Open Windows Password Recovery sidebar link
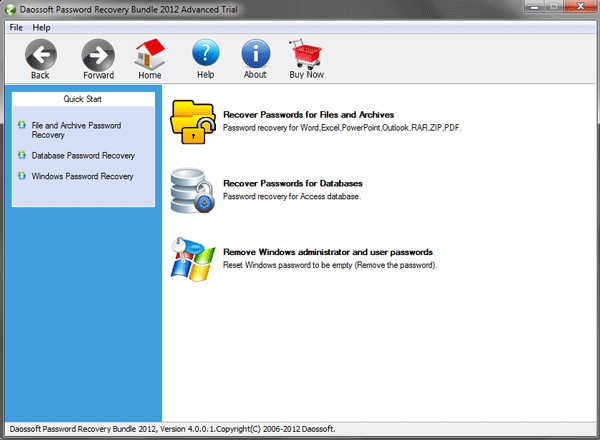This screenshot has height=440, width=600. click(x=82, y=176)
